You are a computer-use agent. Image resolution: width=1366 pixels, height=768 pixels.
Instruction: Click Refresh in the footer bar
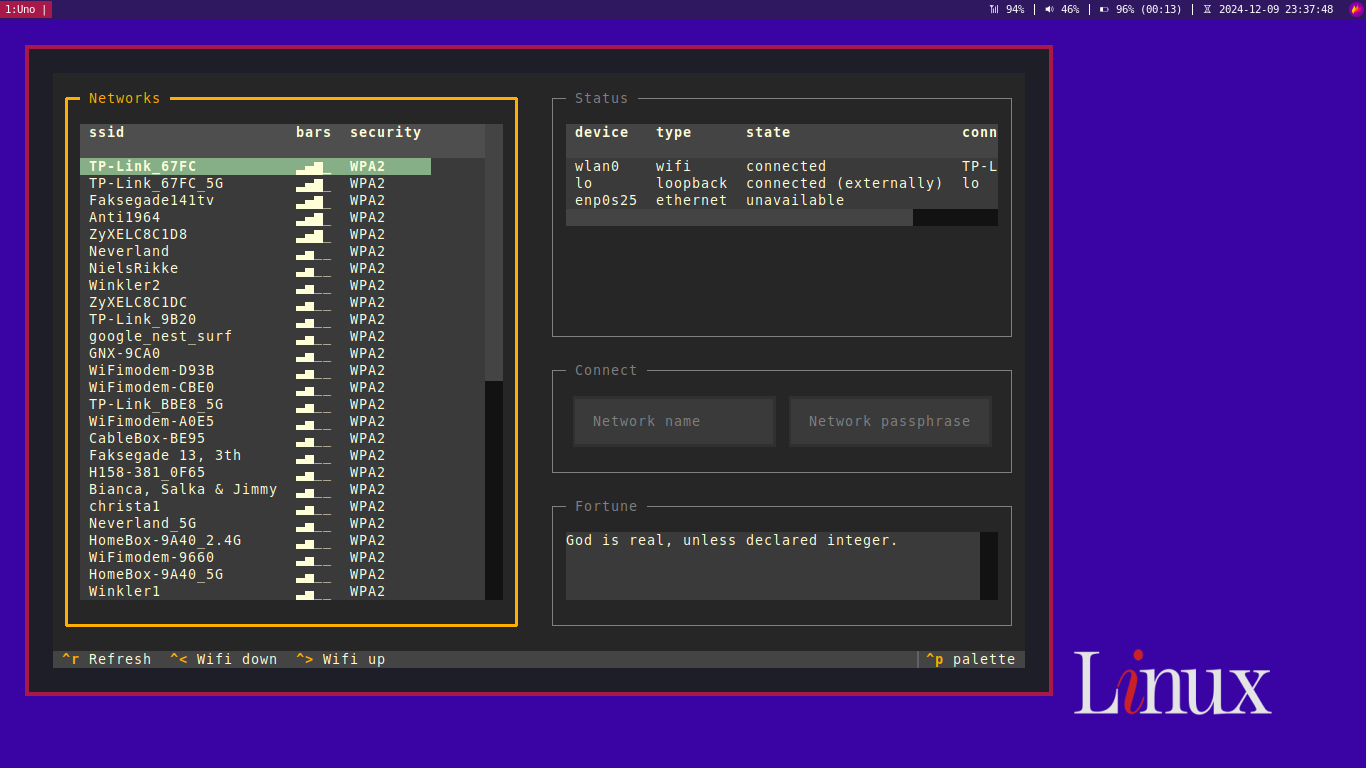(107, 659)
